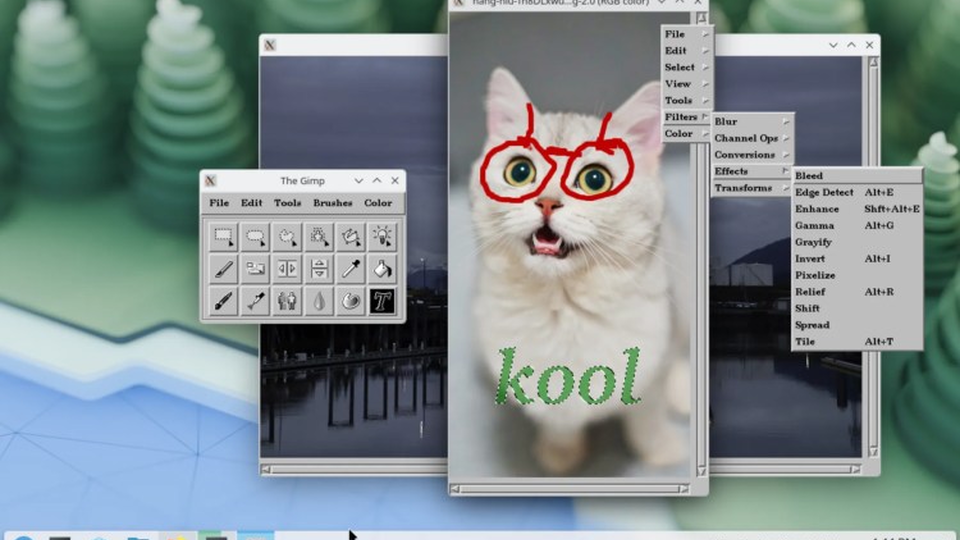Select the elliptical selection tool
The image size is (960, 540).
255,237
